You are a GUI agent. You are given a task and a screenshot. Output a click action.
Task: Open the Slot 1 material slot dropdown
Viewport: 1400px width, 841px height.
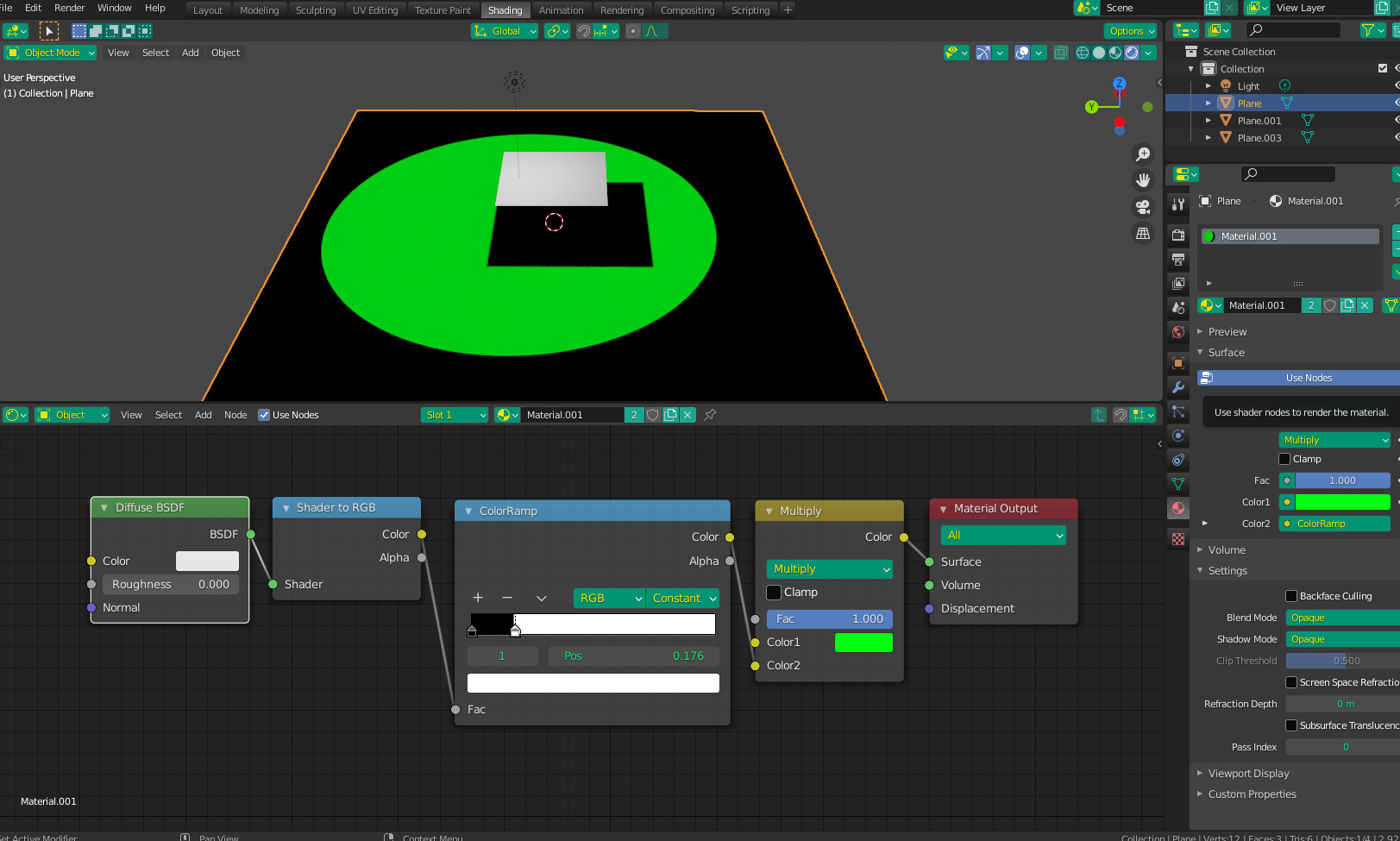[x=455, y=415]
